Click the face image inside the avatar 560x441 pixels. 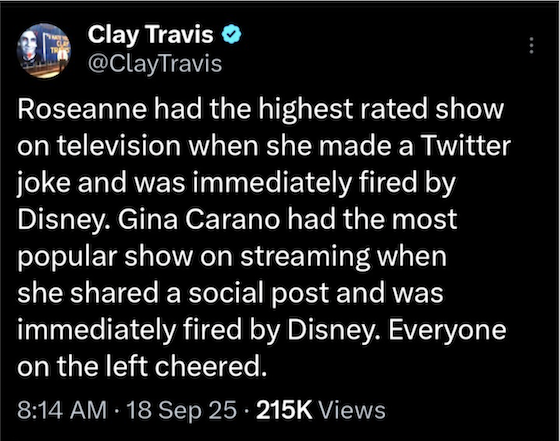[x=29, y=48]
